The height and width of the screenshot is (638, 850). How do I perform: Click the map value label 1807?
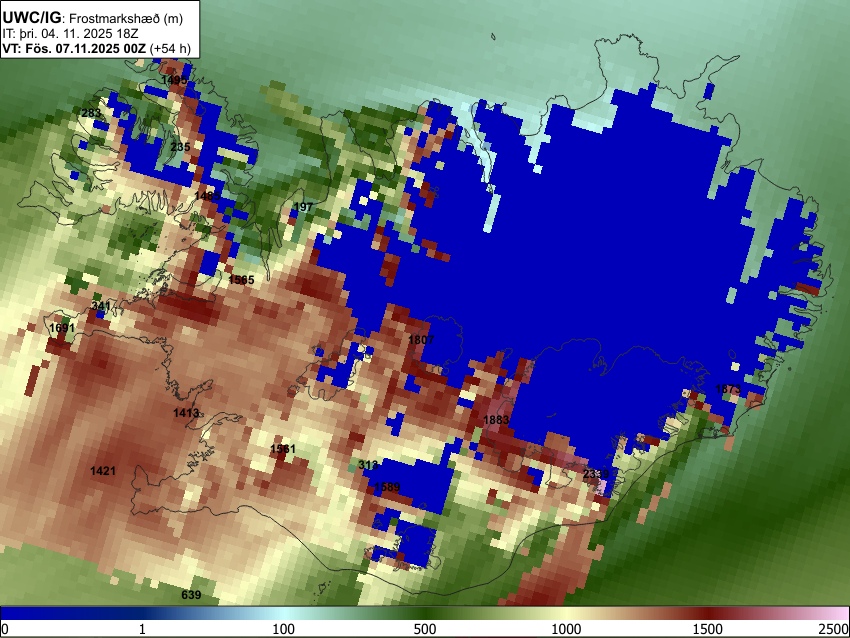pyautogui.click(x=421, y=340)
